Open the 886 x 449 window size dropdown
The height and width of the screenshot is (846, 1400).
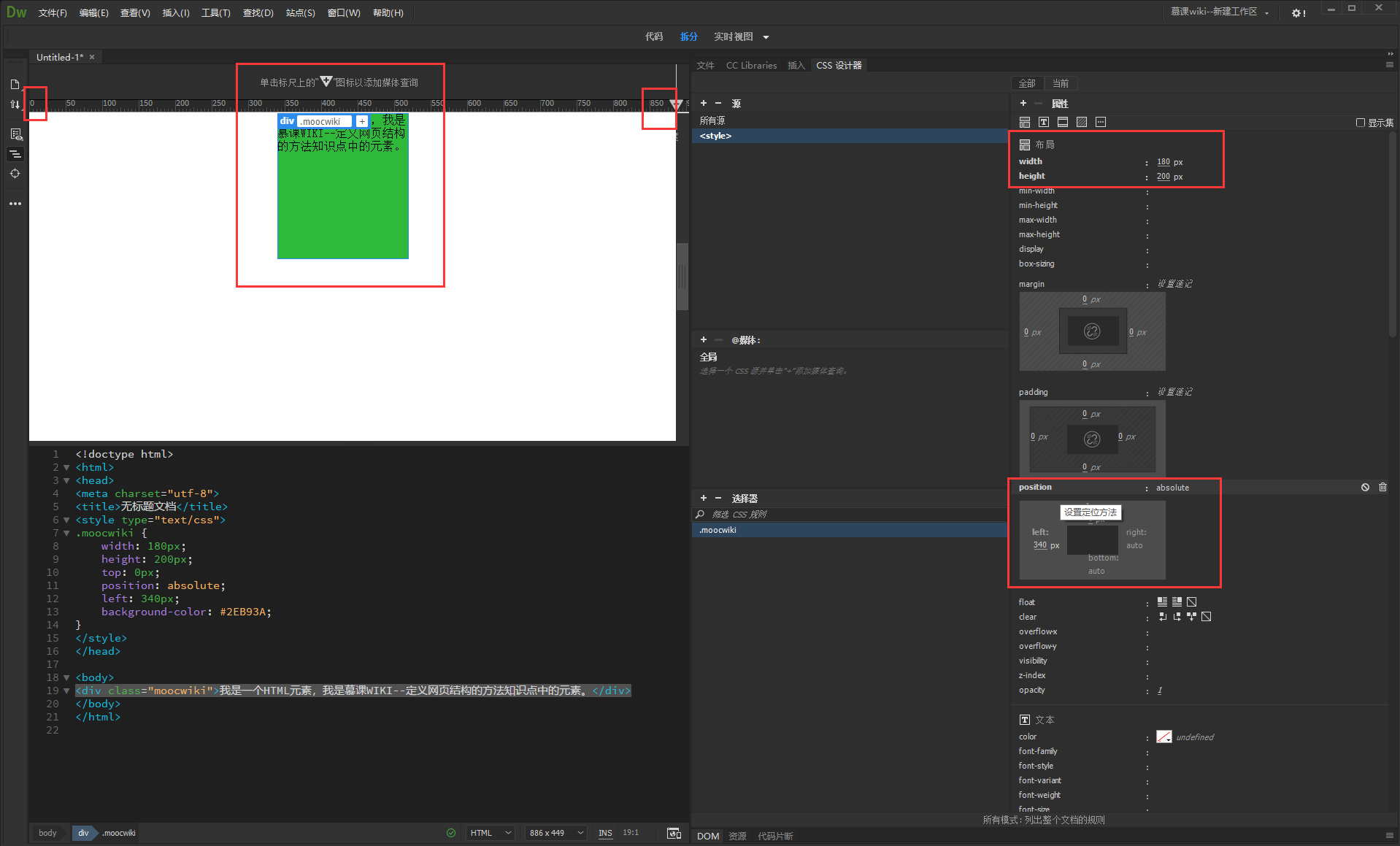tap(556, 833)
